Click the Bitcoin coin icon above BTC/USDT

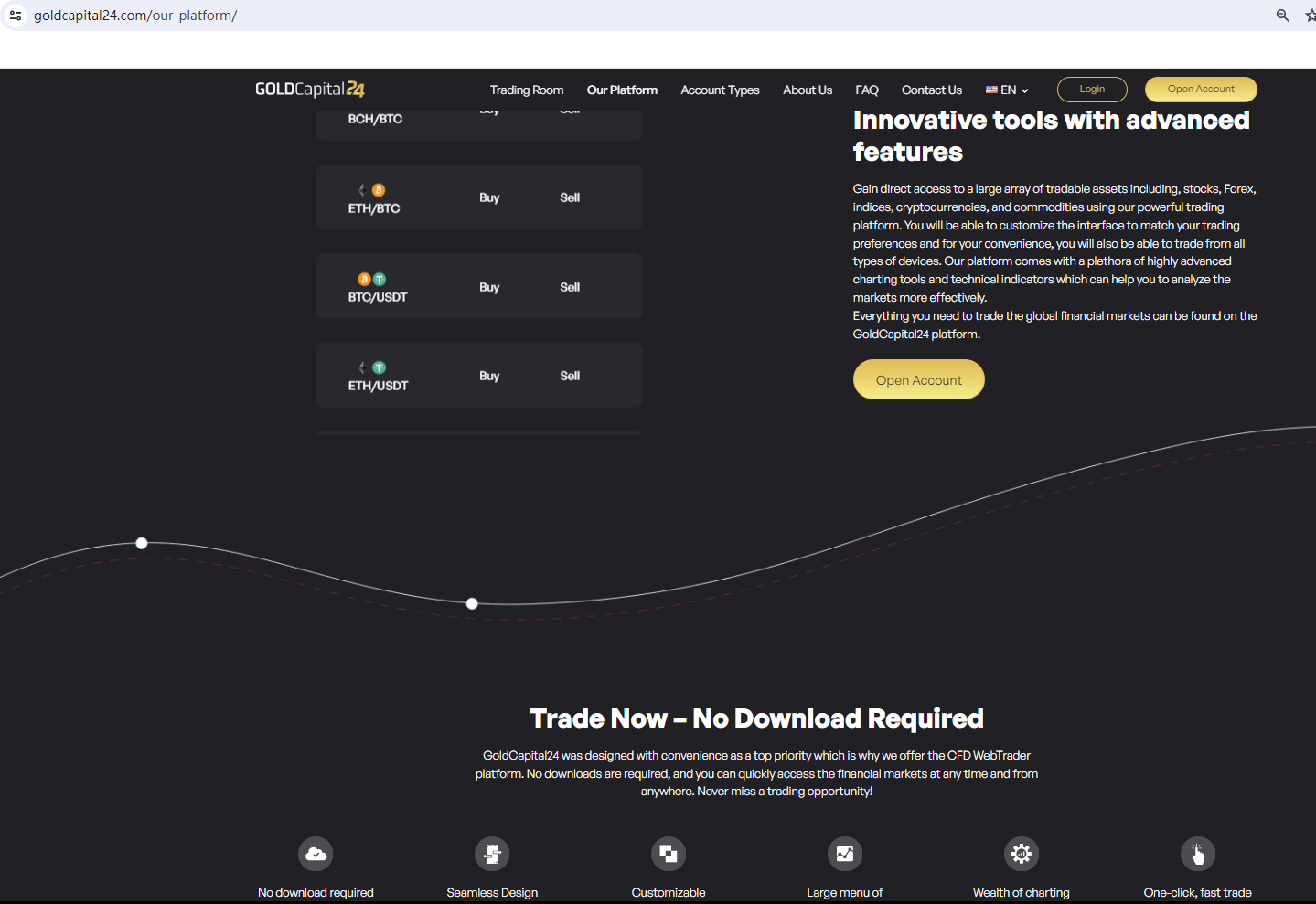tap(364, 279)
